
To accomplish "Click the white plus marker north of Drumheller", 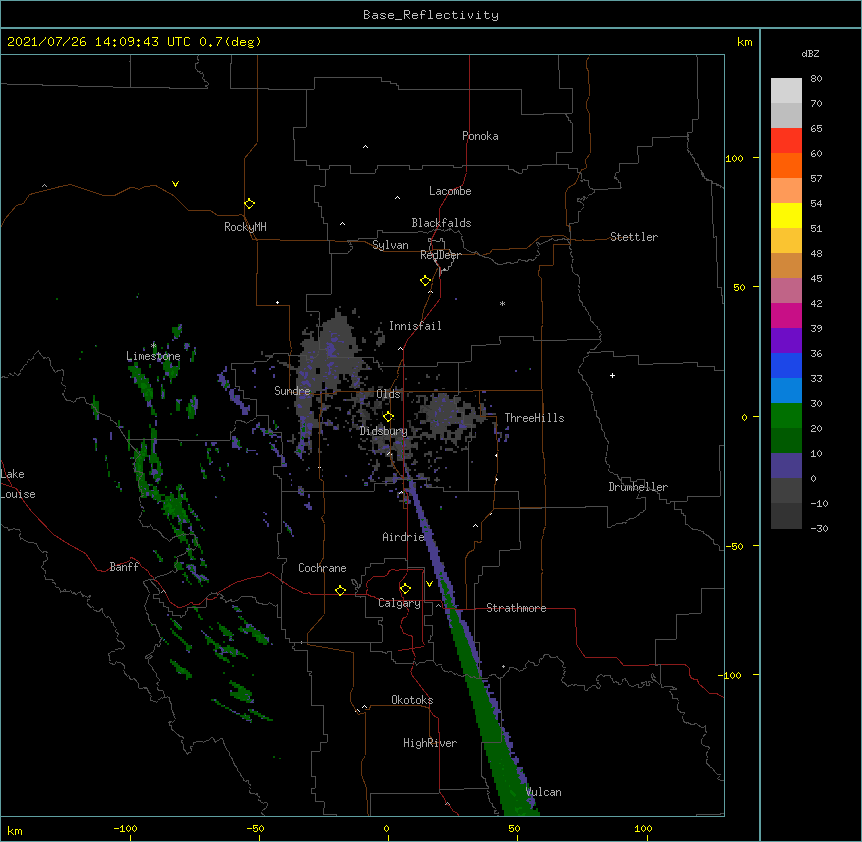I will tap(612, 375).
